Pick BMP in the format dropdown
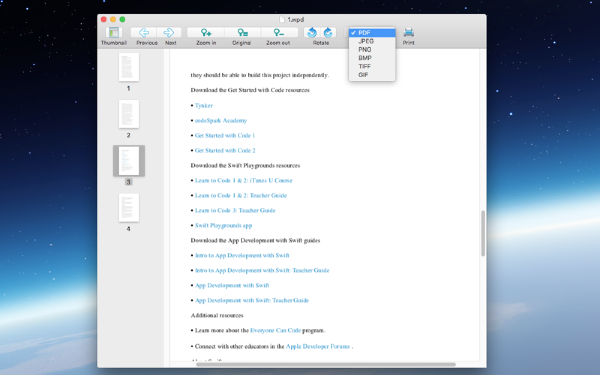 tap(372, 58)
